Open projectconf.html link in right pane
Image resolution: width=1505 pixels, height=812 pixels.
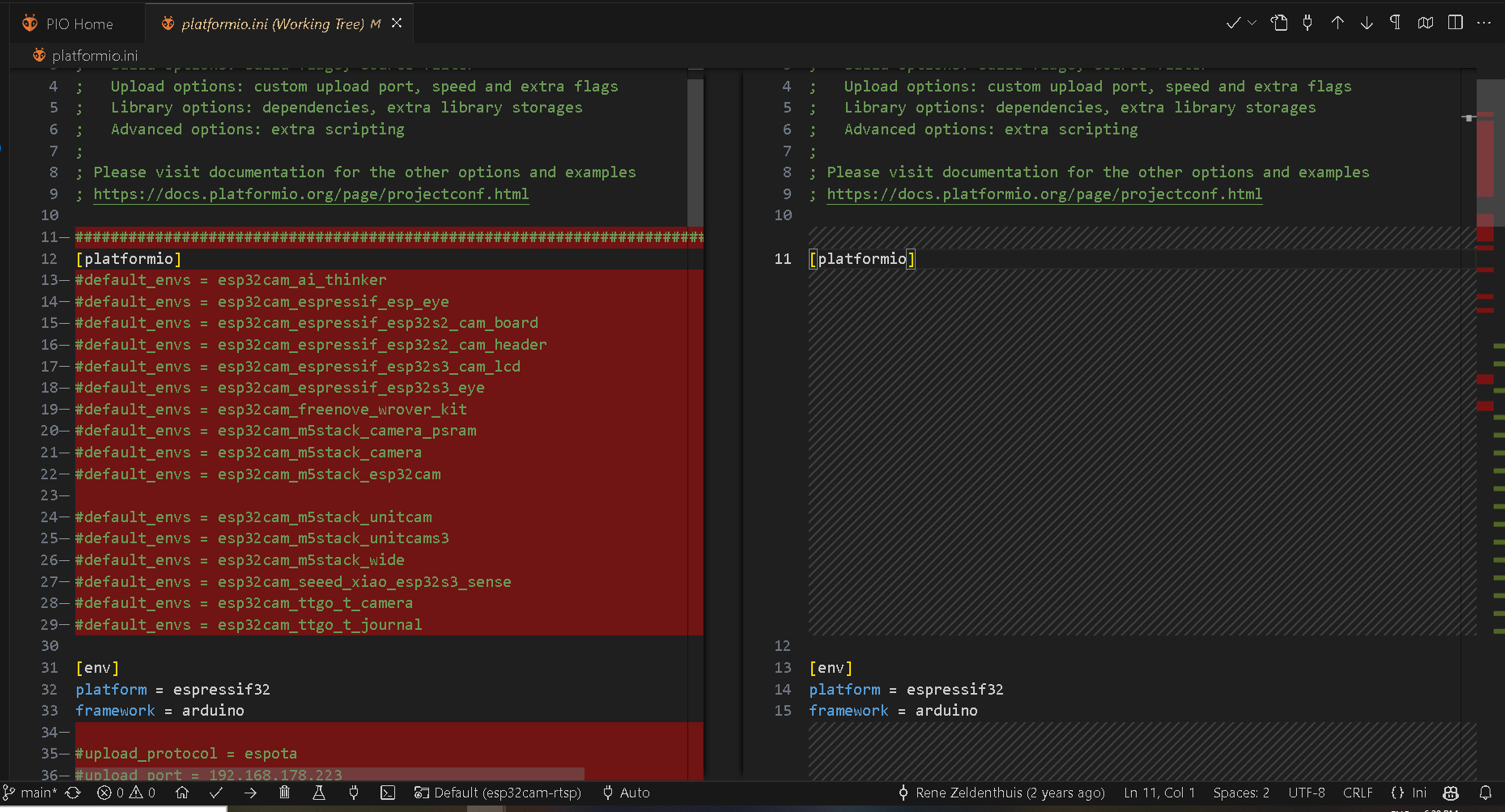click(1044, 194)
